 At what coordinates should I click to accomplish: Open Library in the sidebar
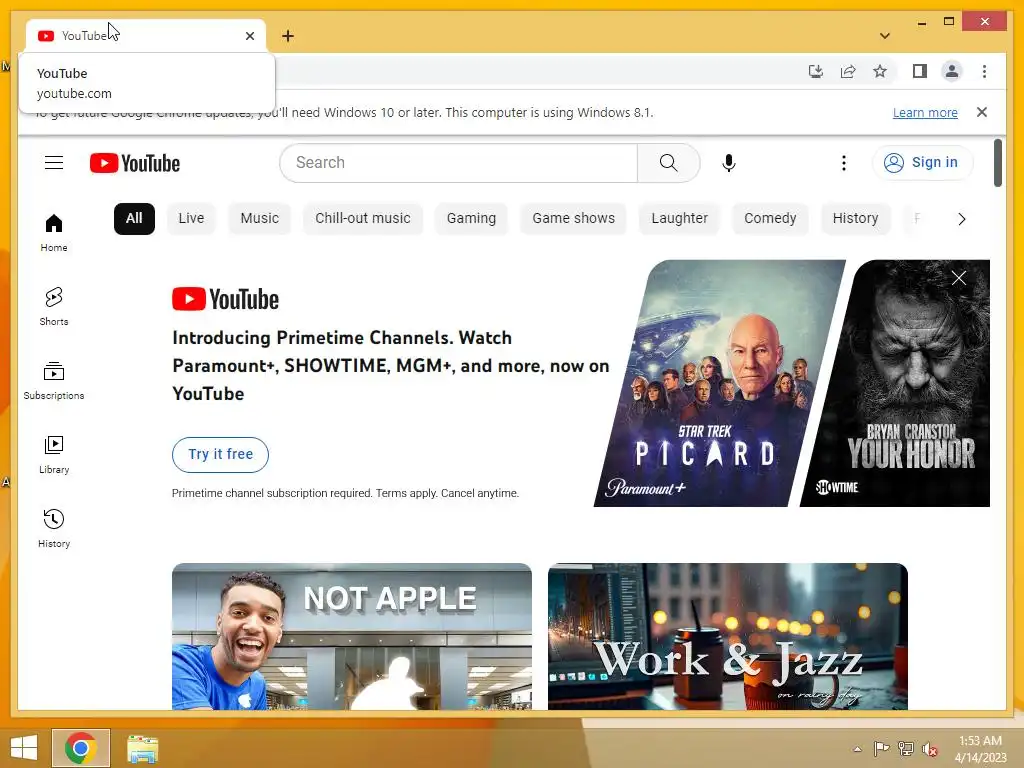(54, 455)
